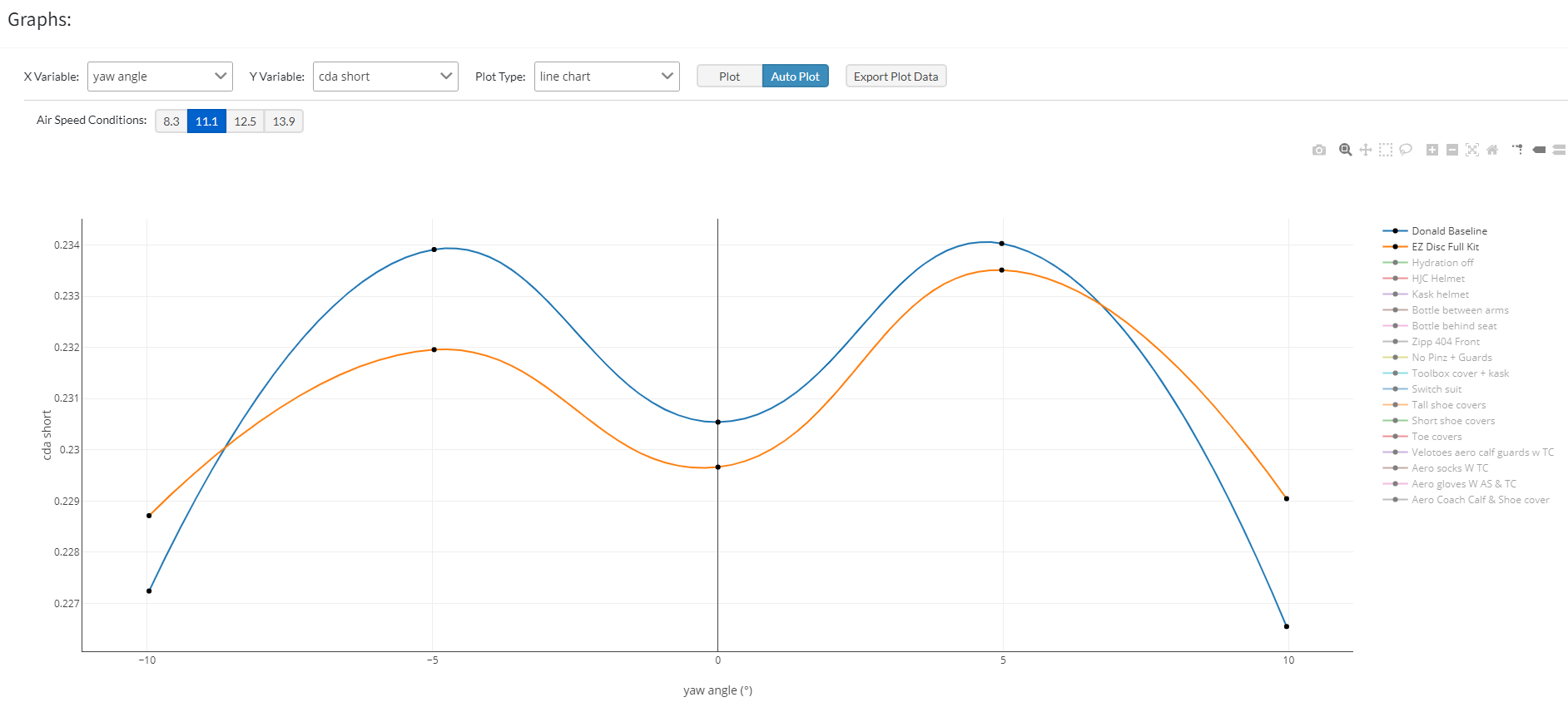Pick the Lasso Select tool

tap(1406, 150)
